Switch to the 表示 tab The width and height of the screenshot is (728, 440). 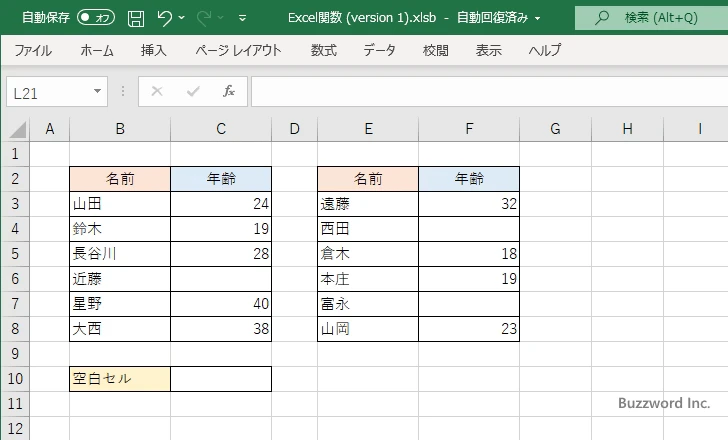(x=488, y=50)
